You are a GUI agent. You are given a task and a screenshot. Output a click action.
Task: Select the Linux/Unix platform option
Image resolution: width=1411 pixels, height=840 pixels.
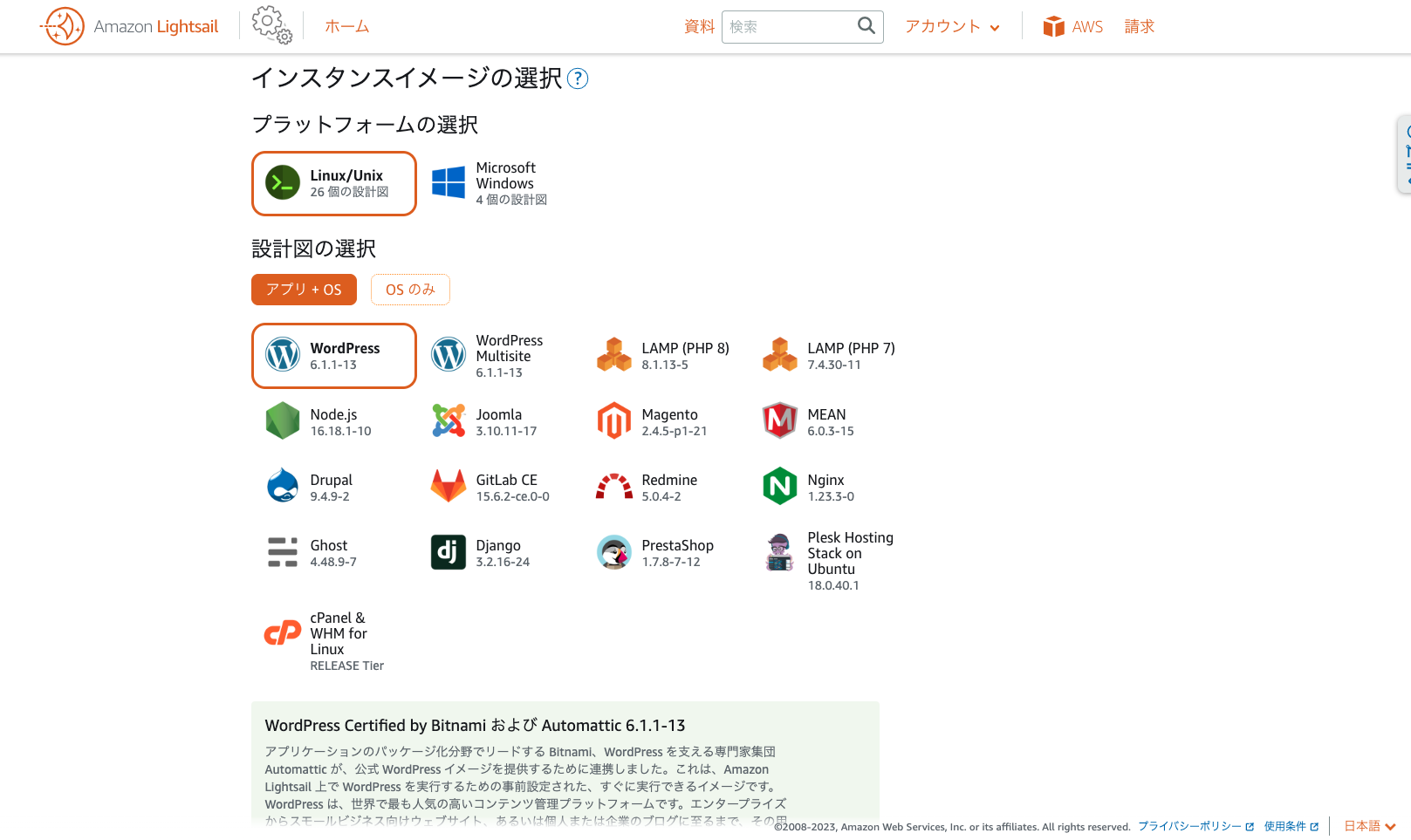pyautogui.click(x=334, y=183)
